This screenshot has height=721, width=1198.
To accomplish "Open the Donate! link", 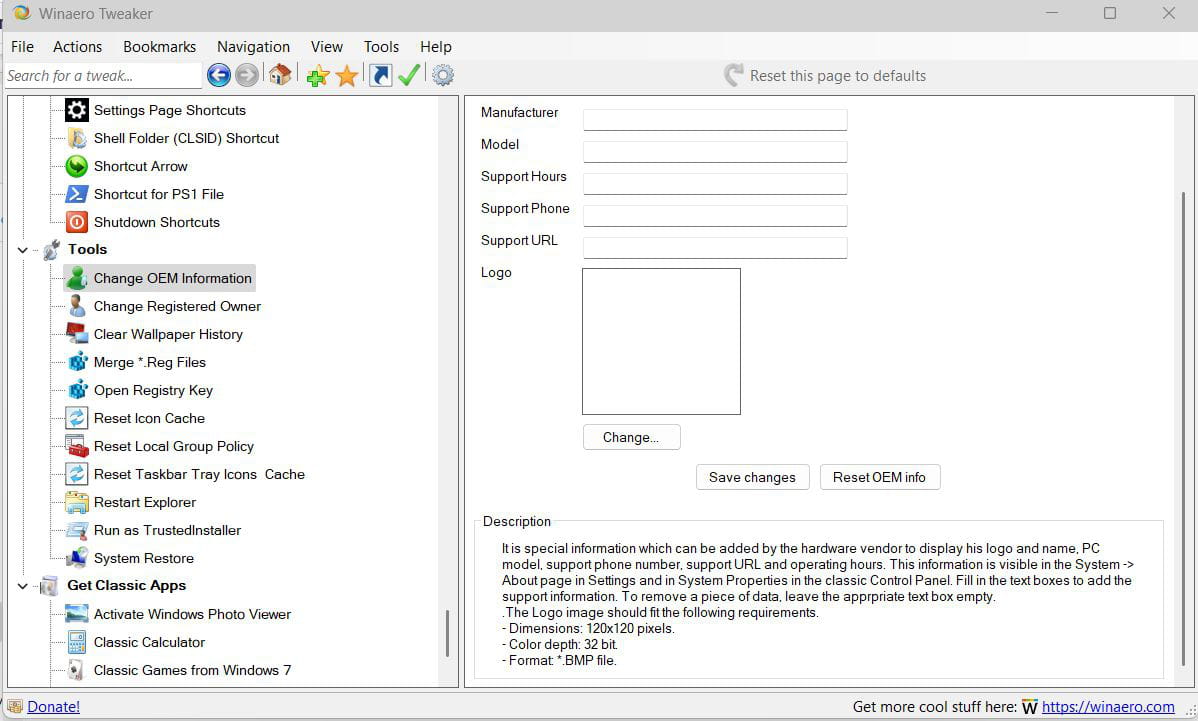I will click(x=53, y=706).
